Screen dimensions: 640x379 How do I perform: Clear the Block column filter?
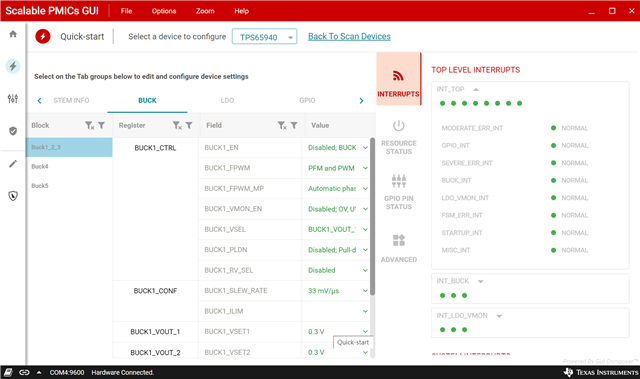pyautogui.click(x=90, y=125)
